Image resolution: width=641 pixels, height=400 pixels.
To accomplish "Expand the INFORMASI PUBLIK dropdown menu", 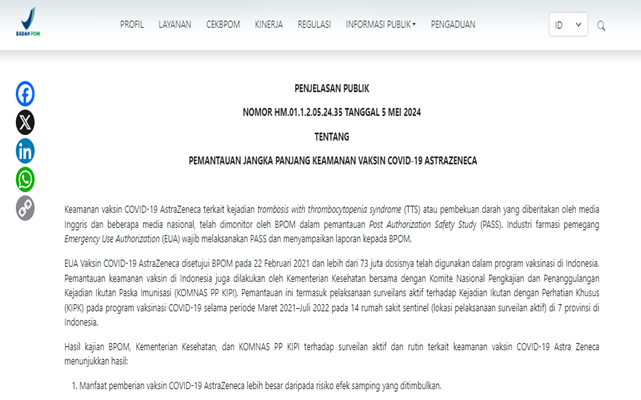I will click(x=380, y=24).
